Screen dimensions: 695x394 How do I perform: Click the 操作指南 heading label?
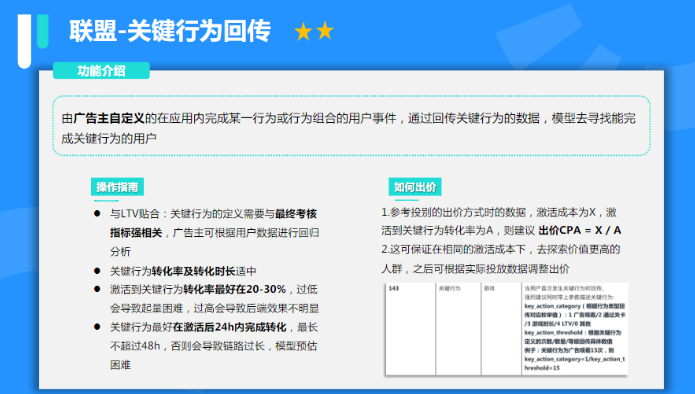[117, 187]
